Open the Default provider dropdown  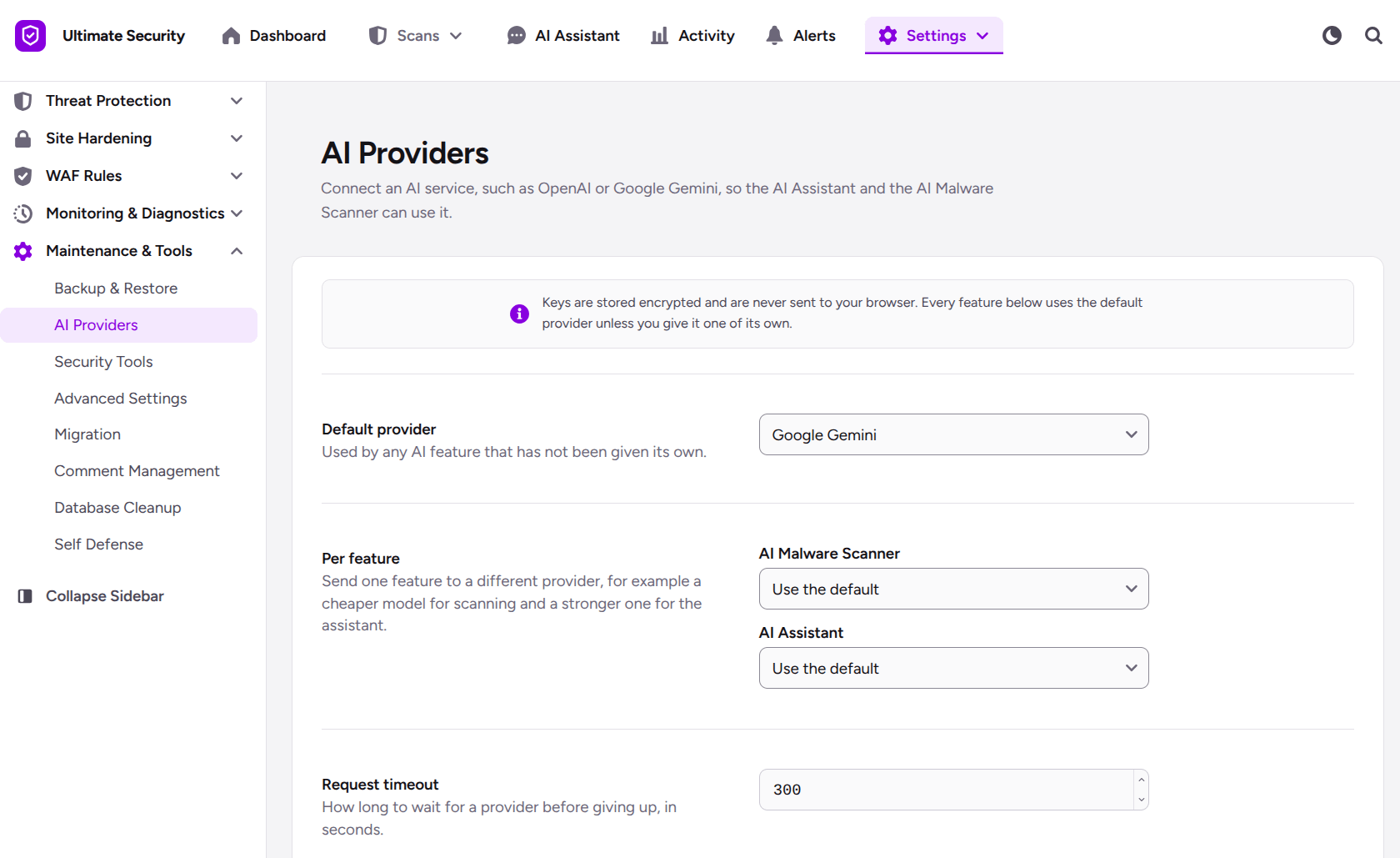pos(953,434)
